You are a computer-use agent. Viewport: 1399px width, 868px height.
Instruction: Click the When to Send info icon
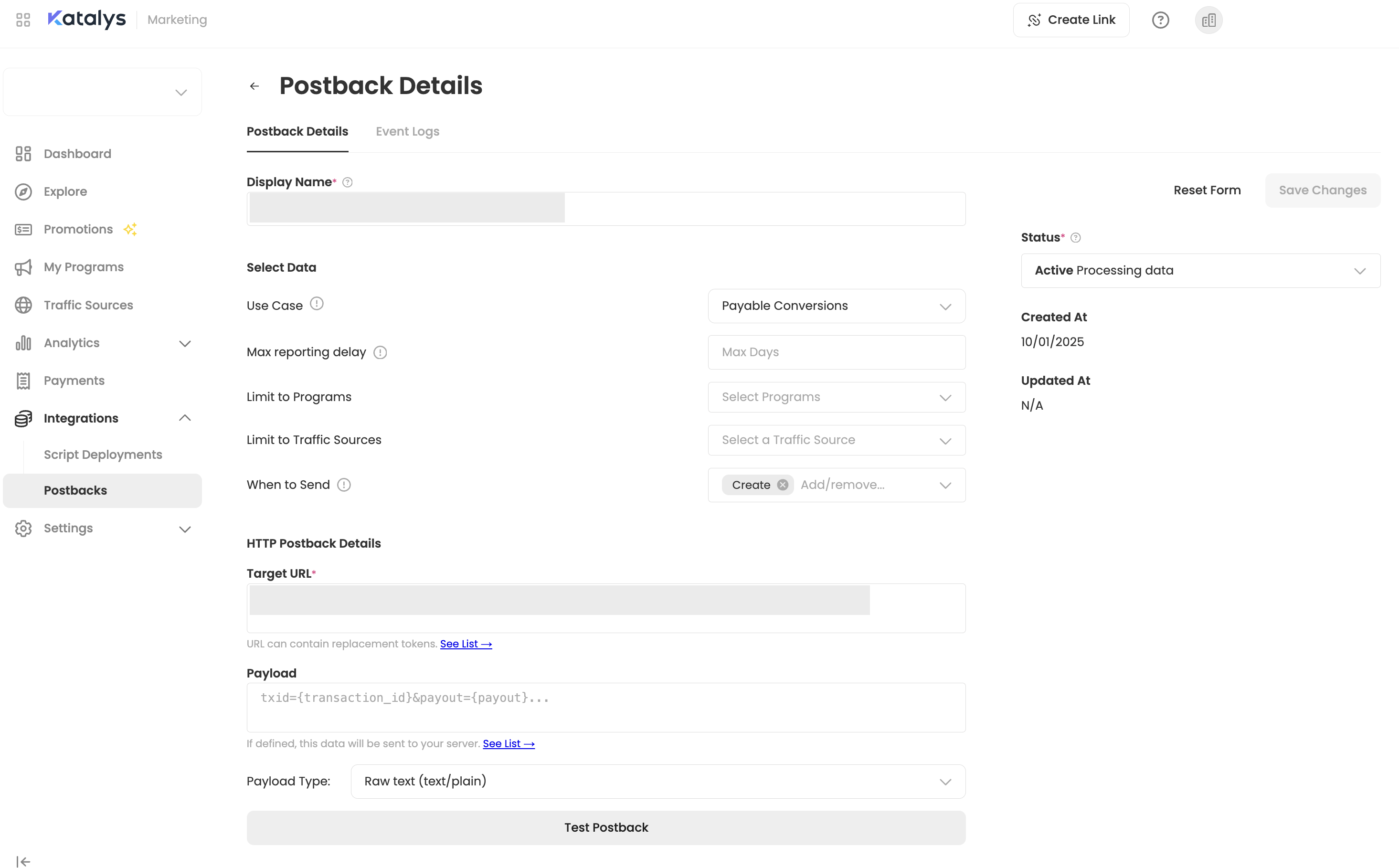pos(344,485)
